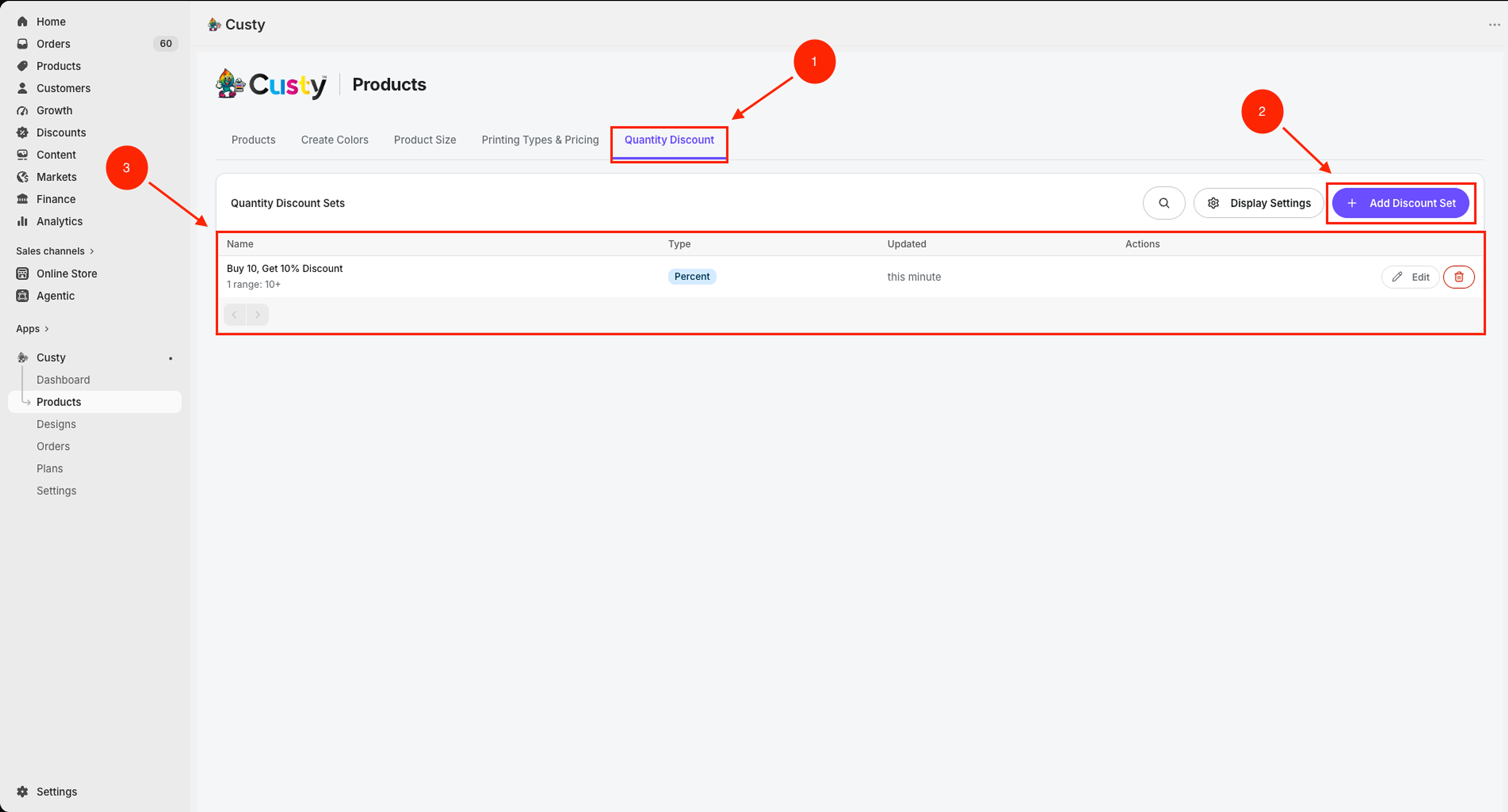Screen dimensions: 1508x812
Task: Open the three-dot menu at top right
Action: (1494, 25)
